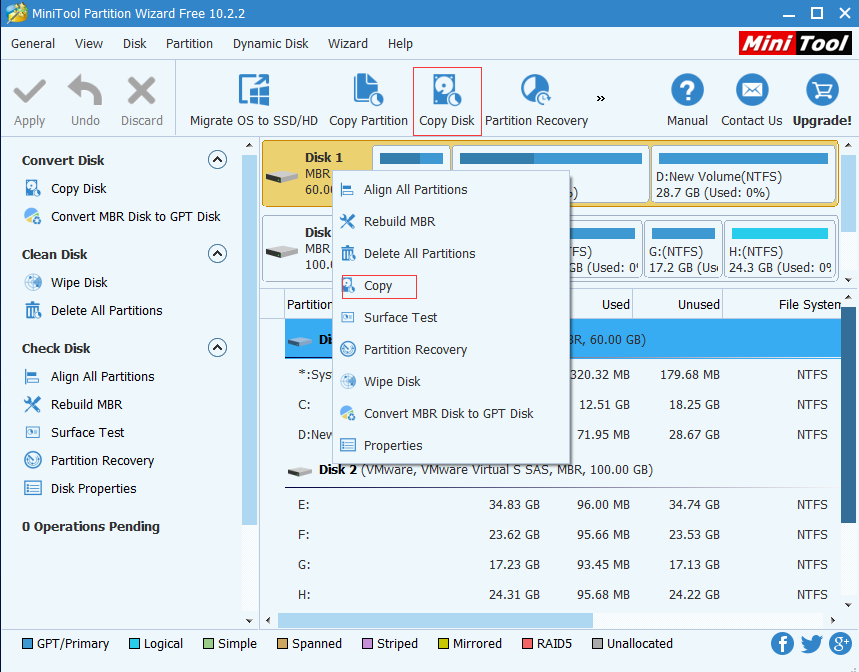
Task: Select the G:(NTFS) partition block
Action: [x=683, y=250]
